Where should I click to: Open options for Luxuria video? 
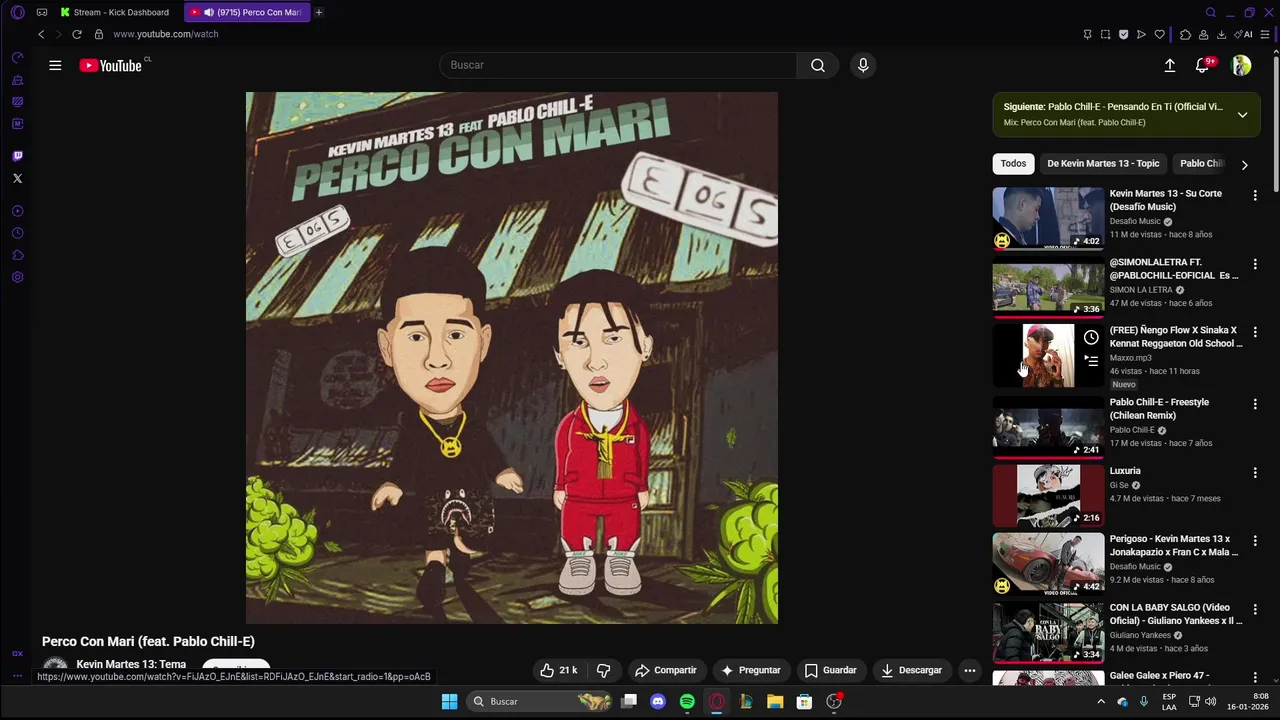pyautogui.click(x=1255, y=472)
